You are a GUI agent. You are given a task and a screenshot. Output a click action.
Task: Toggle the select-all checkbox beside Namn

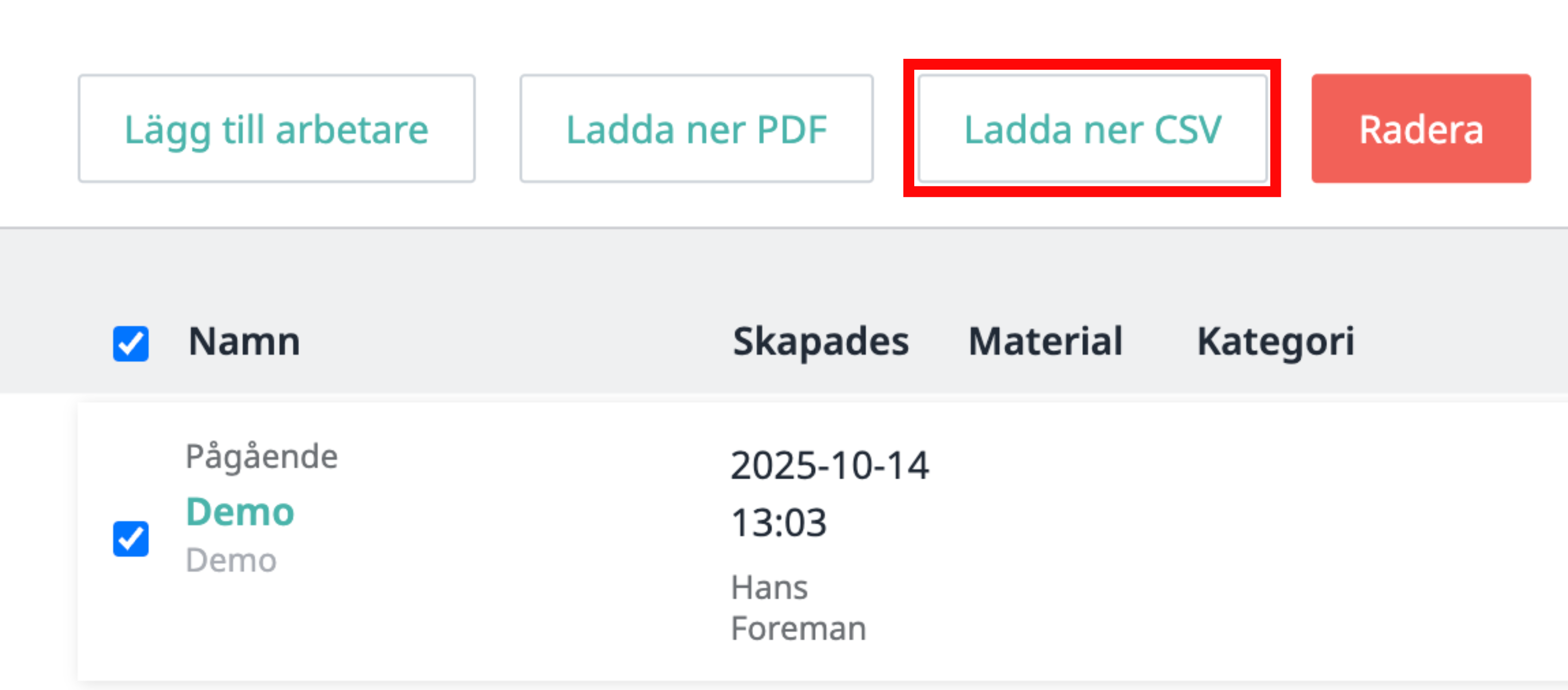tap(131, 343)
